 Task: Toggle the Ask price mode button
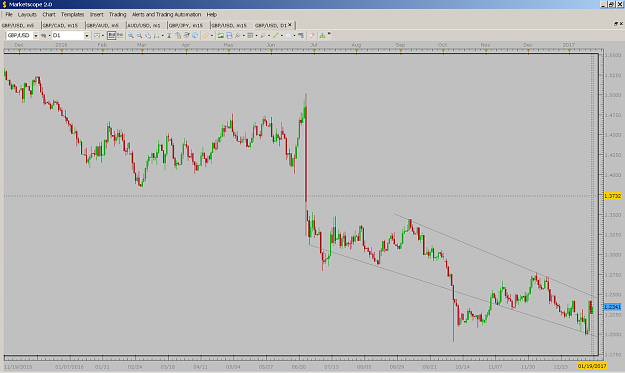(120, 35)
